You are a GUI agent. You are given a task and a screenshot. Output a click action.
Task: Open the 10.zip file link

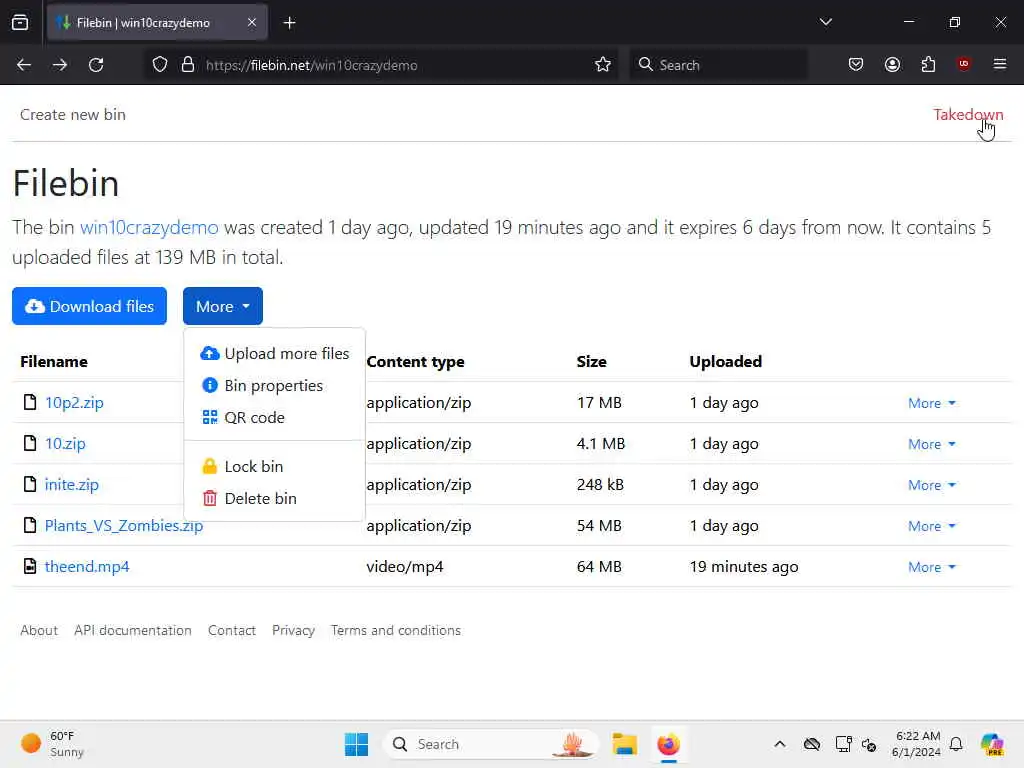65,444
